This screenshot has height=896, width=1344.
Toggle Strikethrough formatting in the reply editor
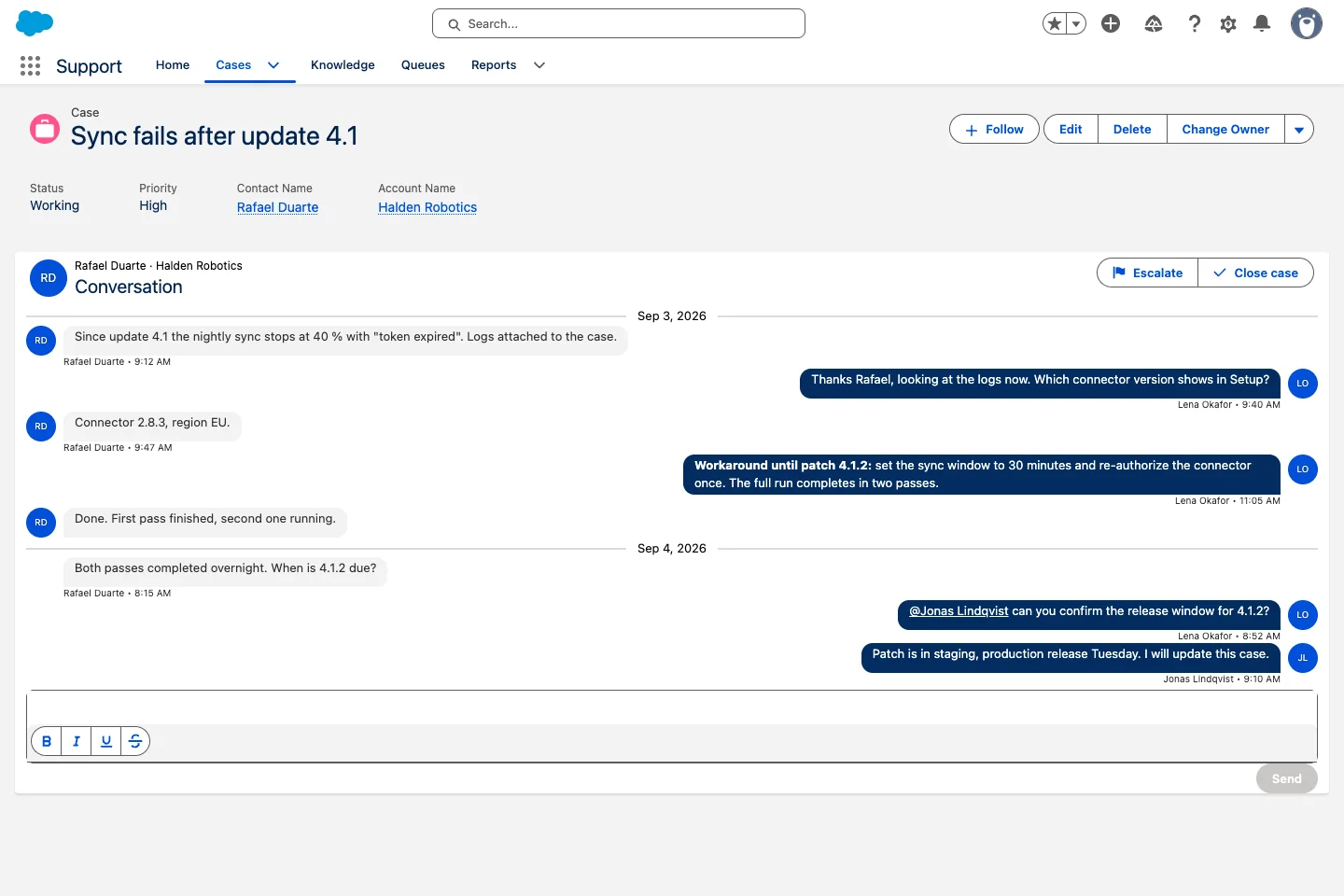click(x=135, y=741)
